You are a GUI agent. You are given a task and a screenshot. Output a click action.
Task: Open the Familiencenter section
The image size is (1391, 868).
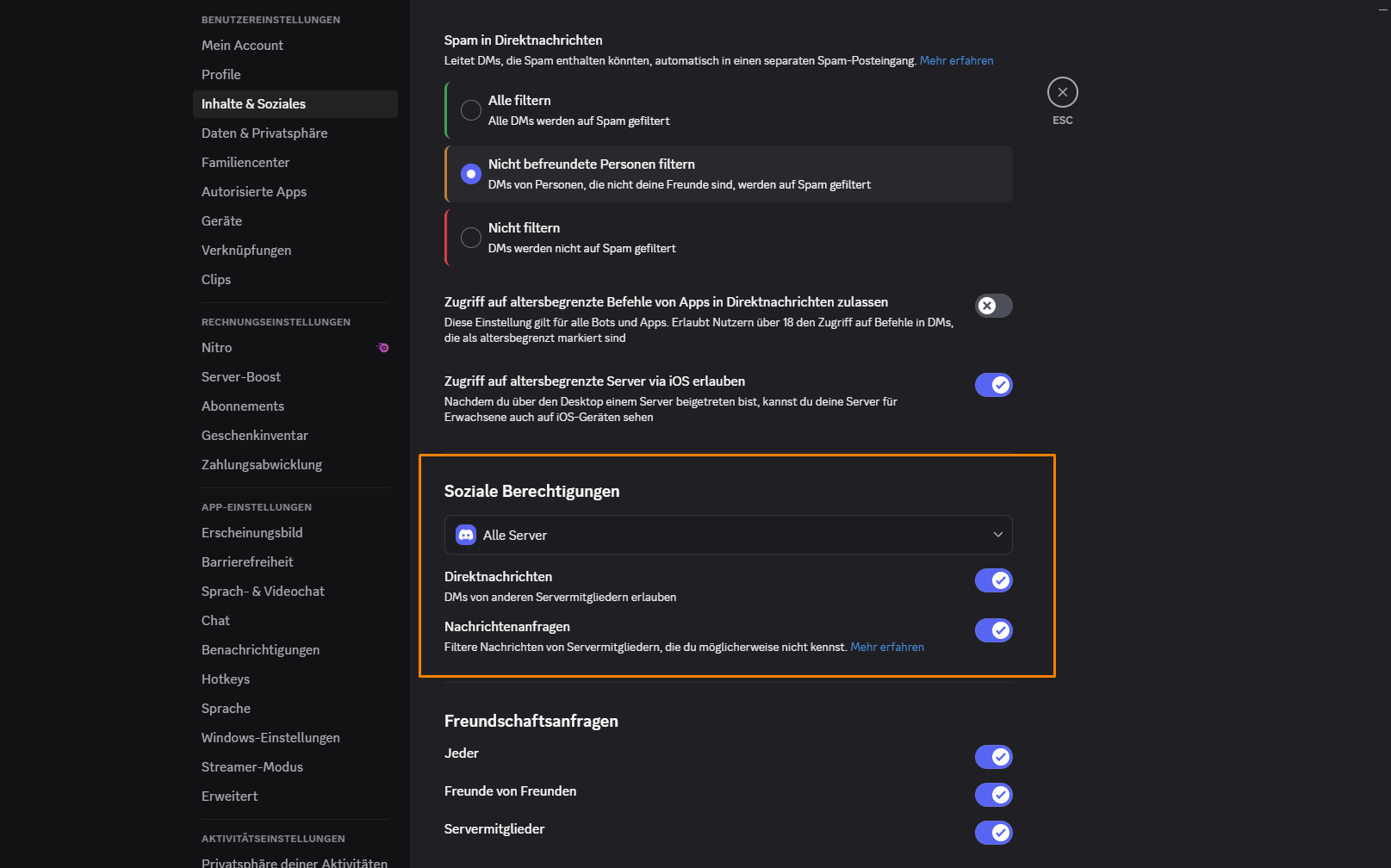(x=245, y=162)
